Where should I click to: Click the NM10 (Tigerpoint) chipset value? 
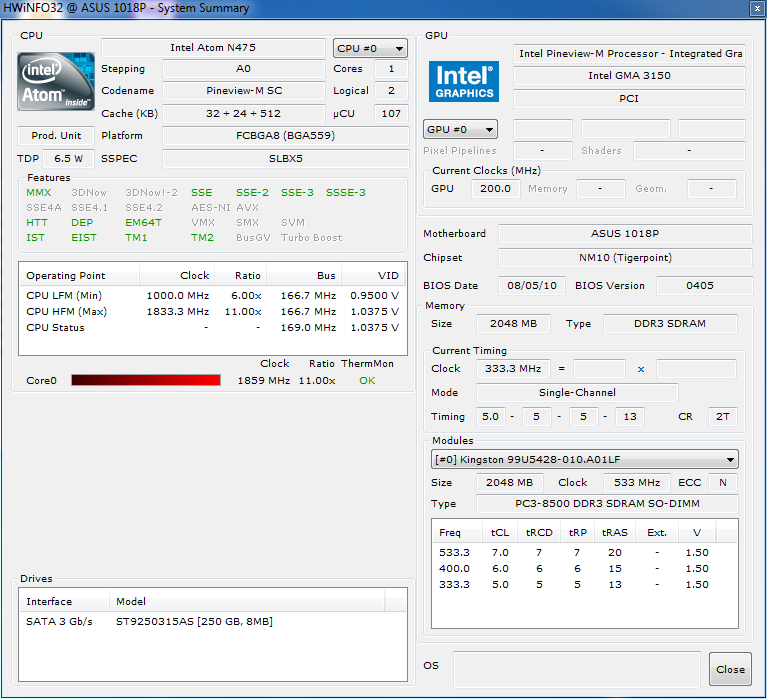tap(625, 257)
